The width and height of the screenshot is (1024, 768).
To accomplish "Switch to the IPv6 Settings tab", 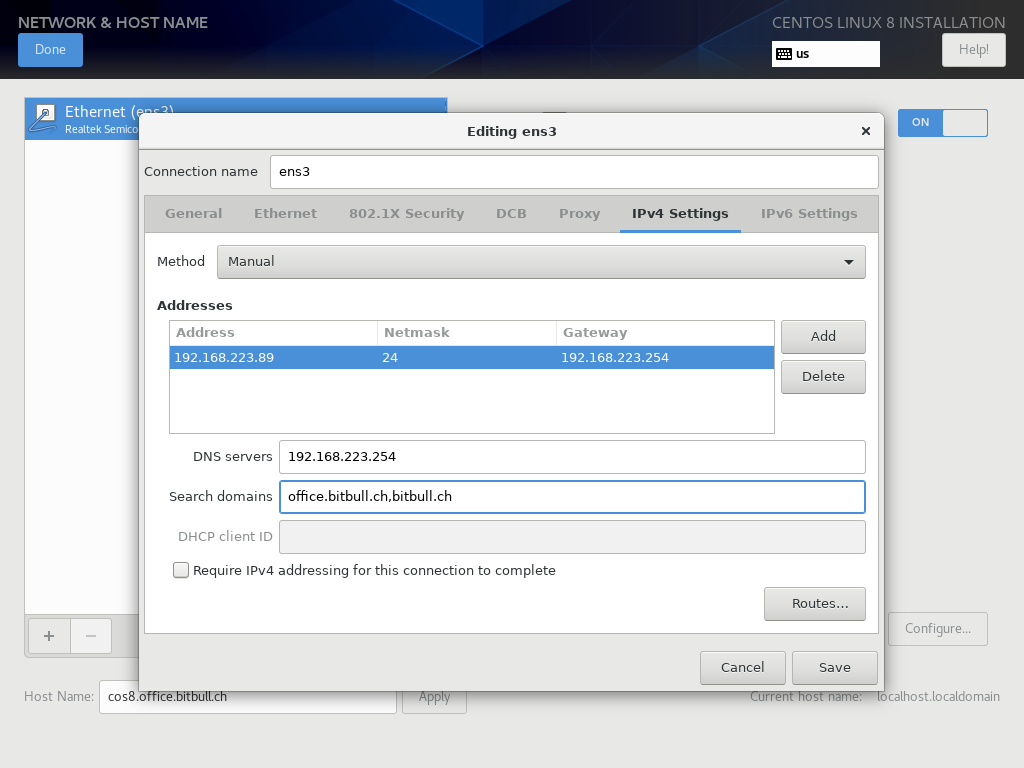I will tap(808, 214).
